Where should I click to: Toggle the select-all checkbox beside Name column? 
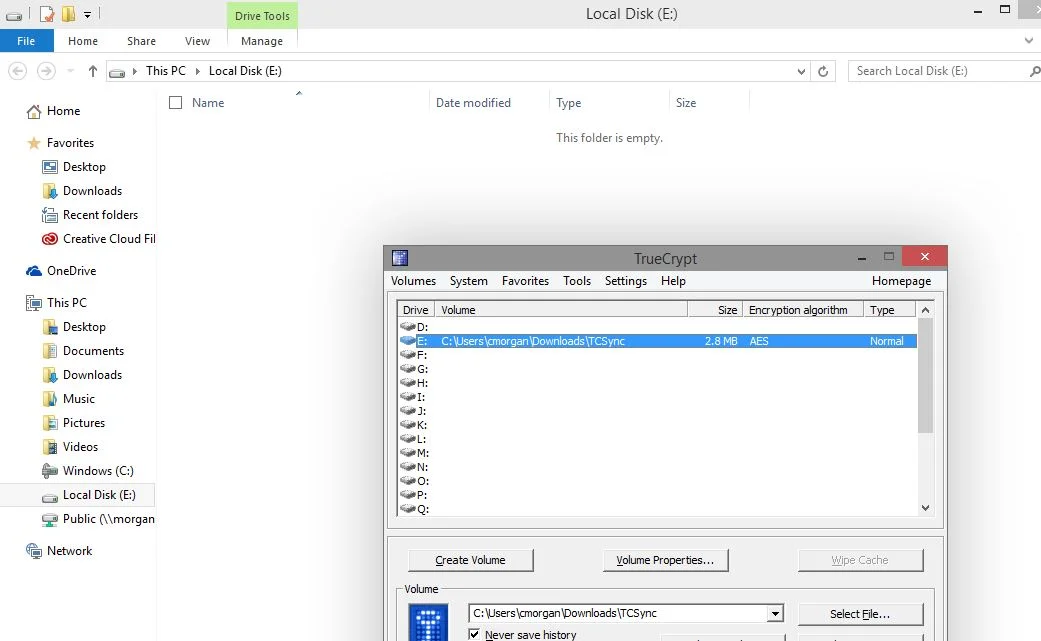click(x=175, y=103)
